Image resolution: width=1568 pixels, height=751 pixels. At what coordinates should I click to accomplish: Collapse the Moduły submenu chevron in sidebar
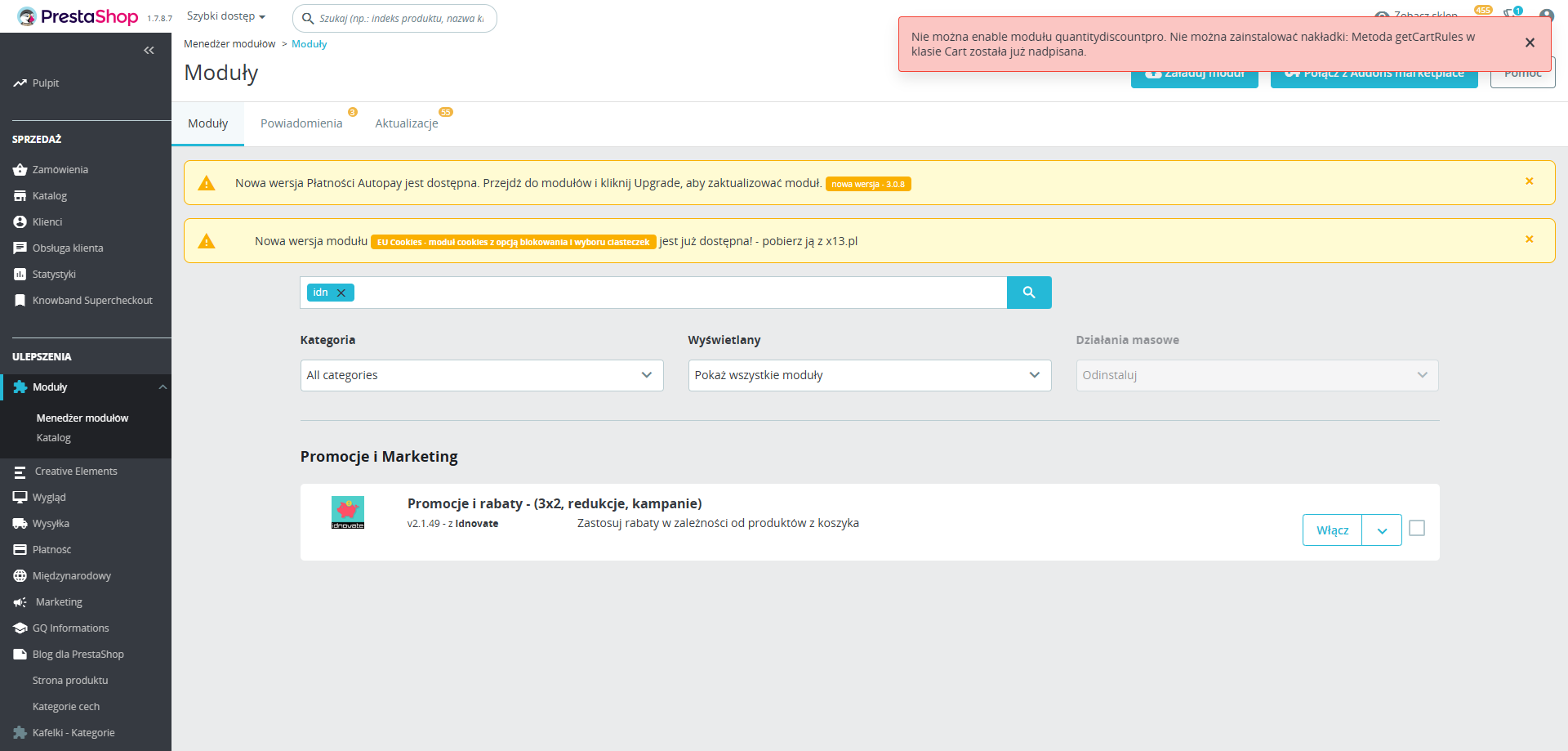(163, 387)
